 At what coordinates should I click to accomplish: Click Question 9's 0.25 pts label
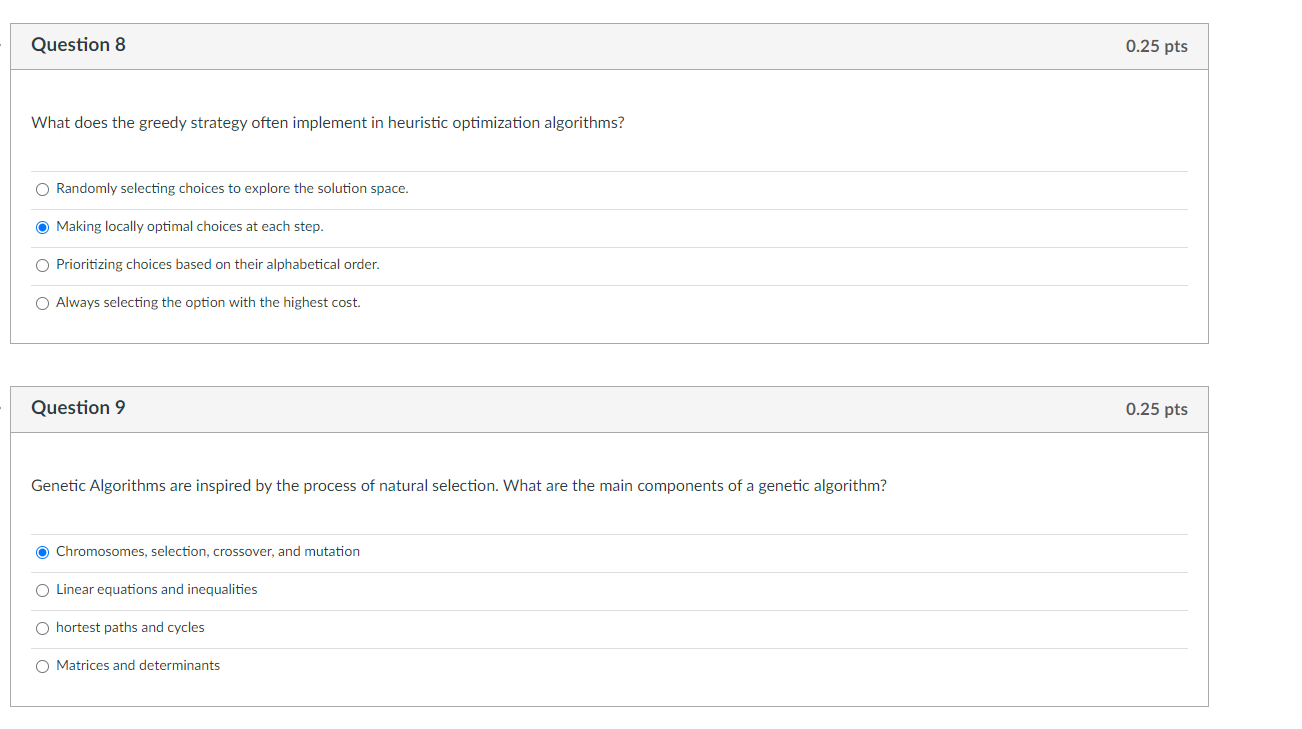pyautogui.click(x=1156, y=409)
